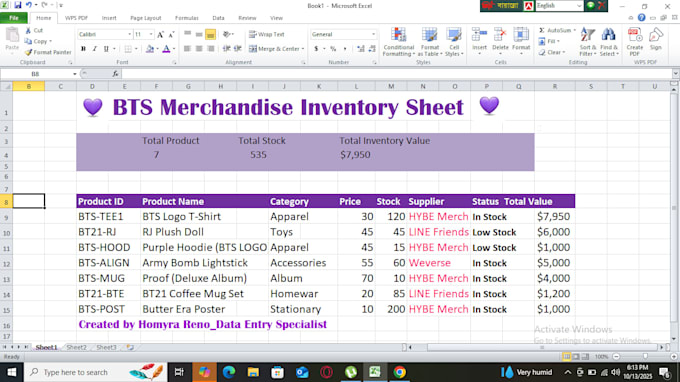Switch to the Insert ribbon tab
Image resolution: width=680 pixels, height=382 pixels.
click(109, 18)
